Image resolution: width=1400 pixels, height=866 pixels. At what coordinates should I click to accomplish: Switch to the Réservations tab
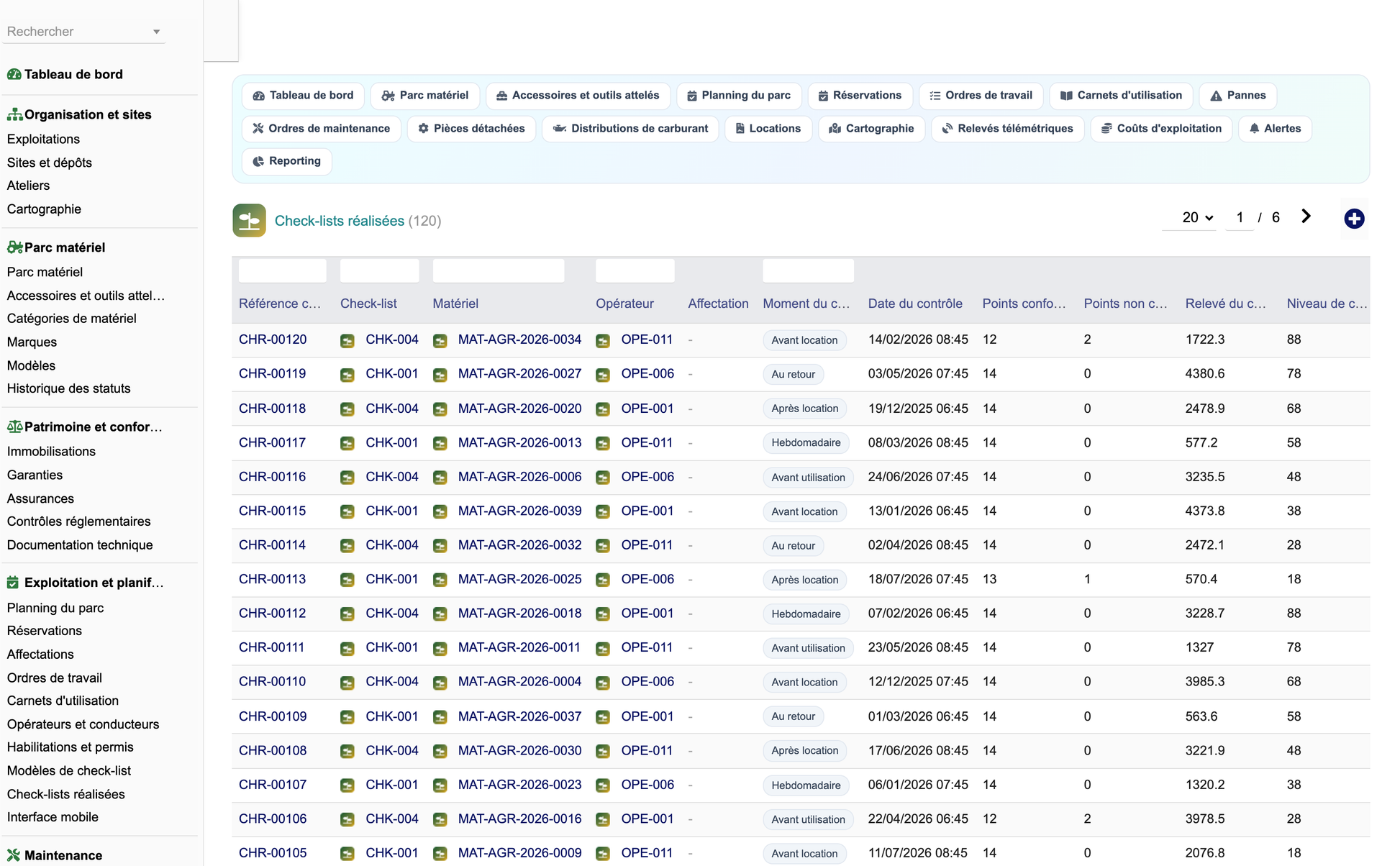point(860,96)
